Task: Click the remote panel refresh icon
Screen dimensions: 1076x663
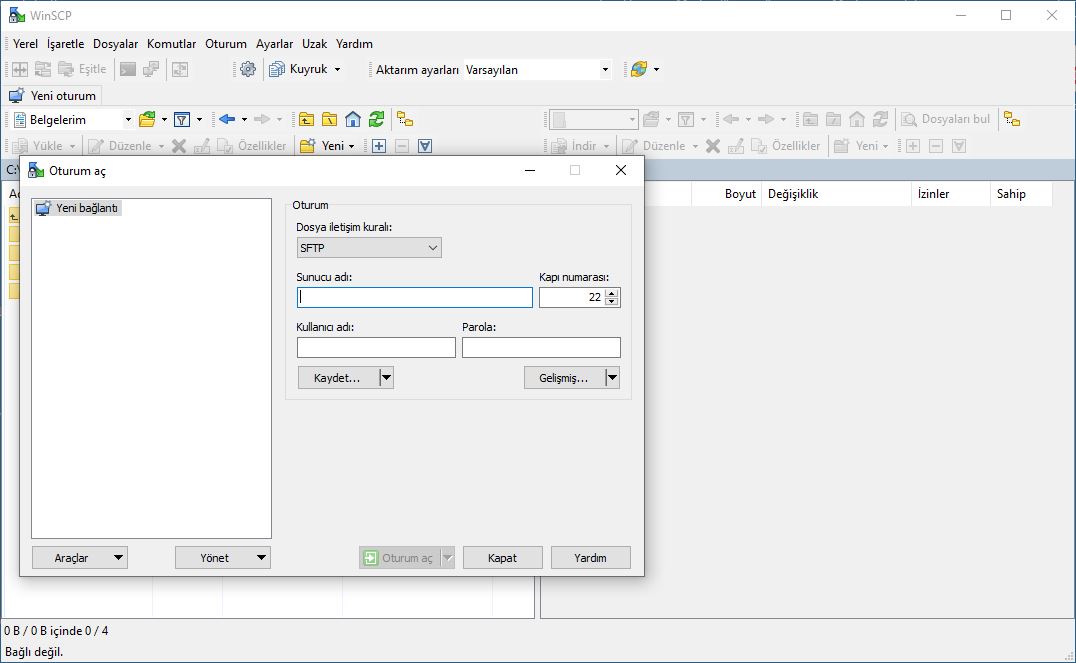Action: coord(880,119)
